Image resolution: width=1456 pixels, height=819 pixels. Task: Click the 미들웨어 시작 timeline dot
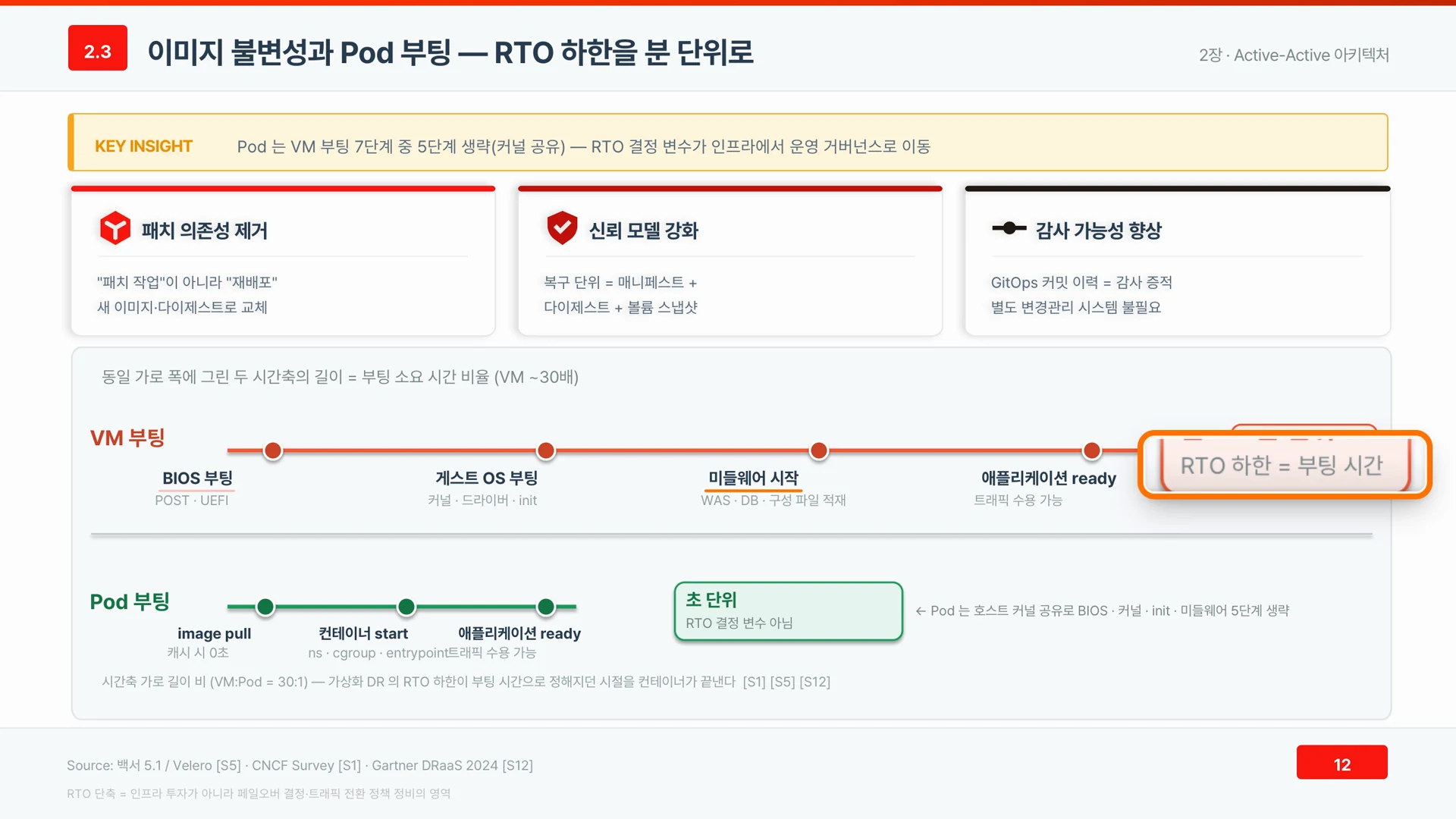click(x=819, y=451)
